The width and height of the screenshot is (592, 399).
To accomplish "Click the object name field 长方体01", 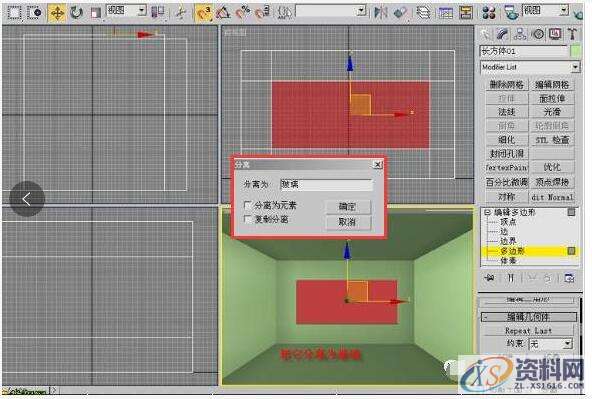I will (x=523, y=51).
